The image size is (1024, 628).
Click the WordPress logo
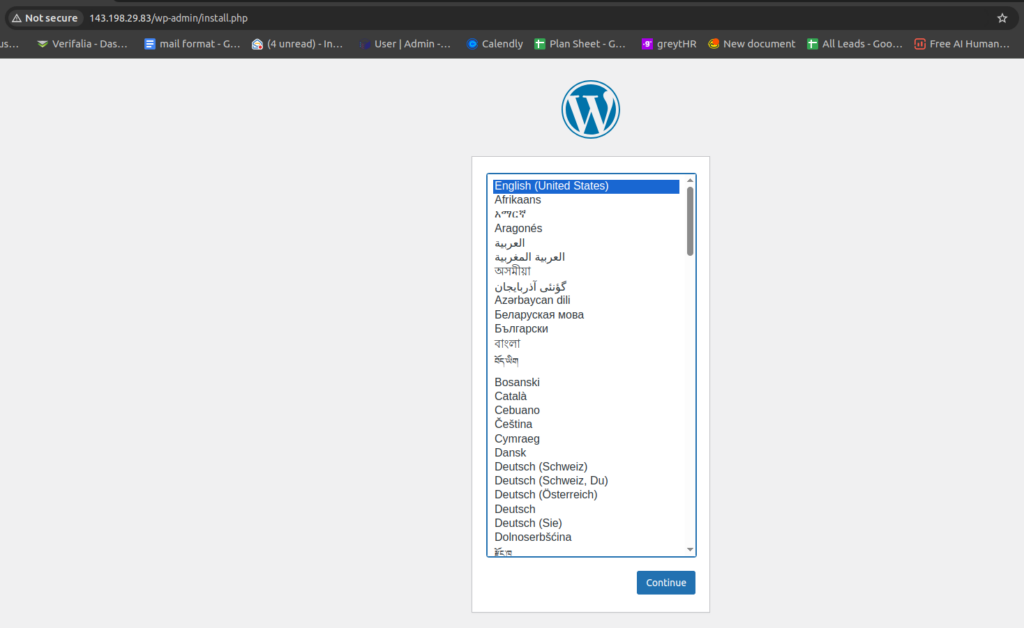[x=590, y=109]
